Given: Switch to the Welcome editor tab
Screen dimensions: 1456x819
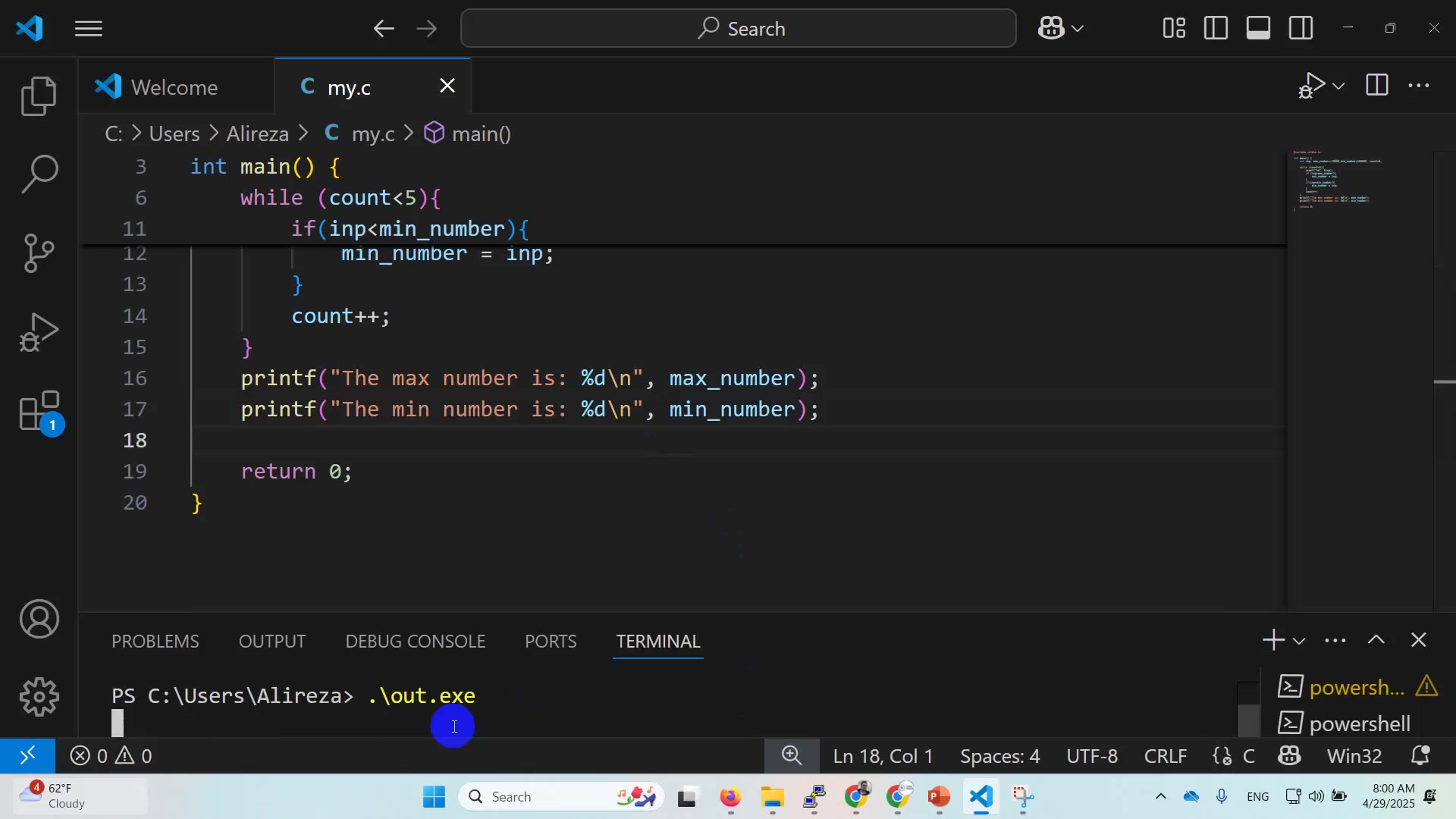Looking at the screenshot, I should [174, 87].
